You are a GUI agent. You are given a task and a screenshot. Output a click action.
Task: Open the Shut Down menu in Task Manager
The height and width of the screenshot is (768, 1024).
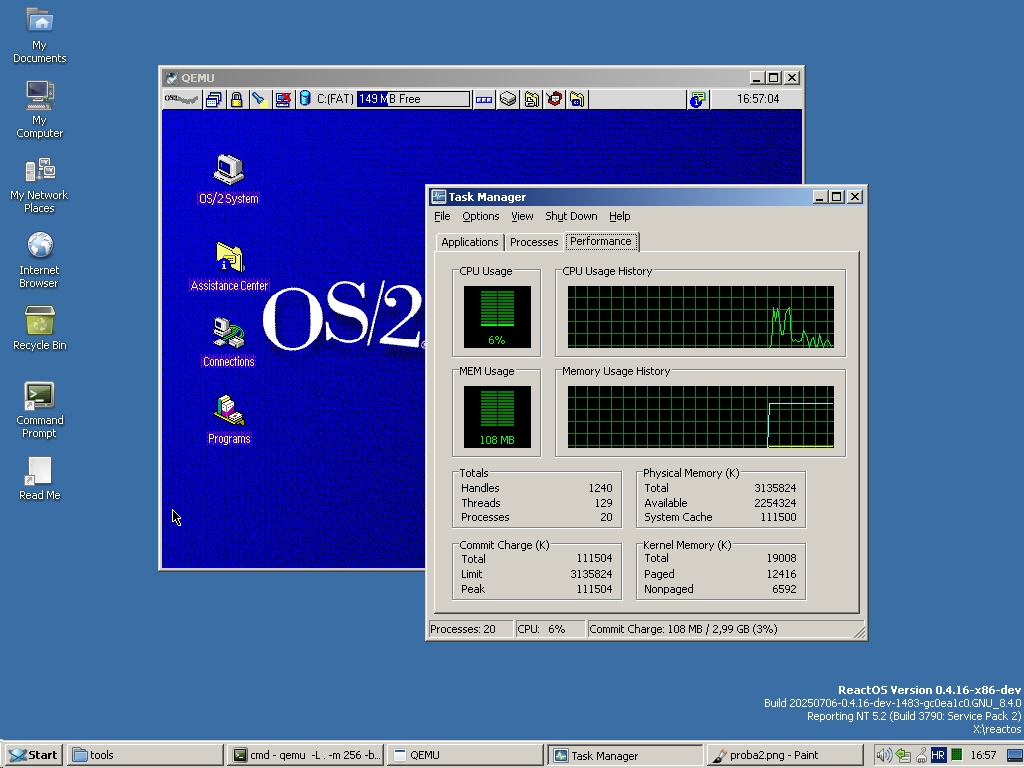click(571, 216)
